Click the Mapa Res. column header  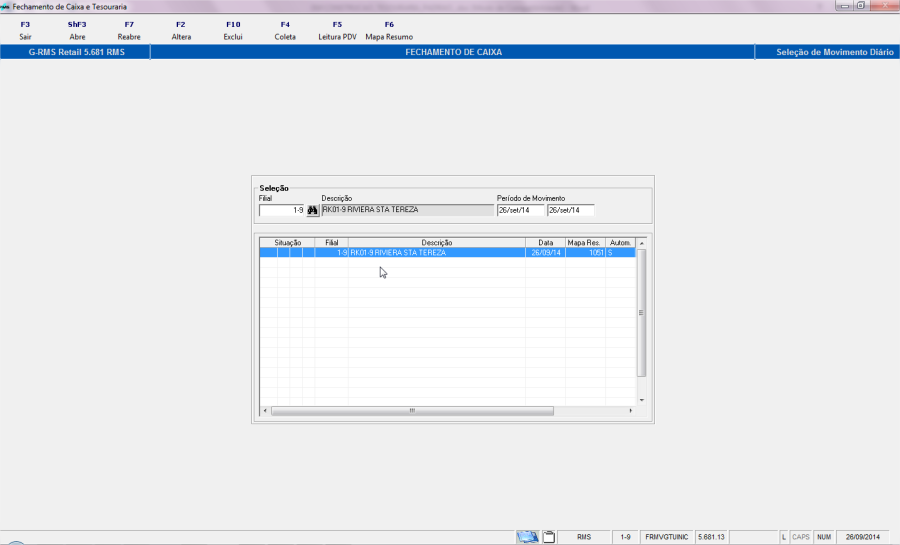pos(585,243)
